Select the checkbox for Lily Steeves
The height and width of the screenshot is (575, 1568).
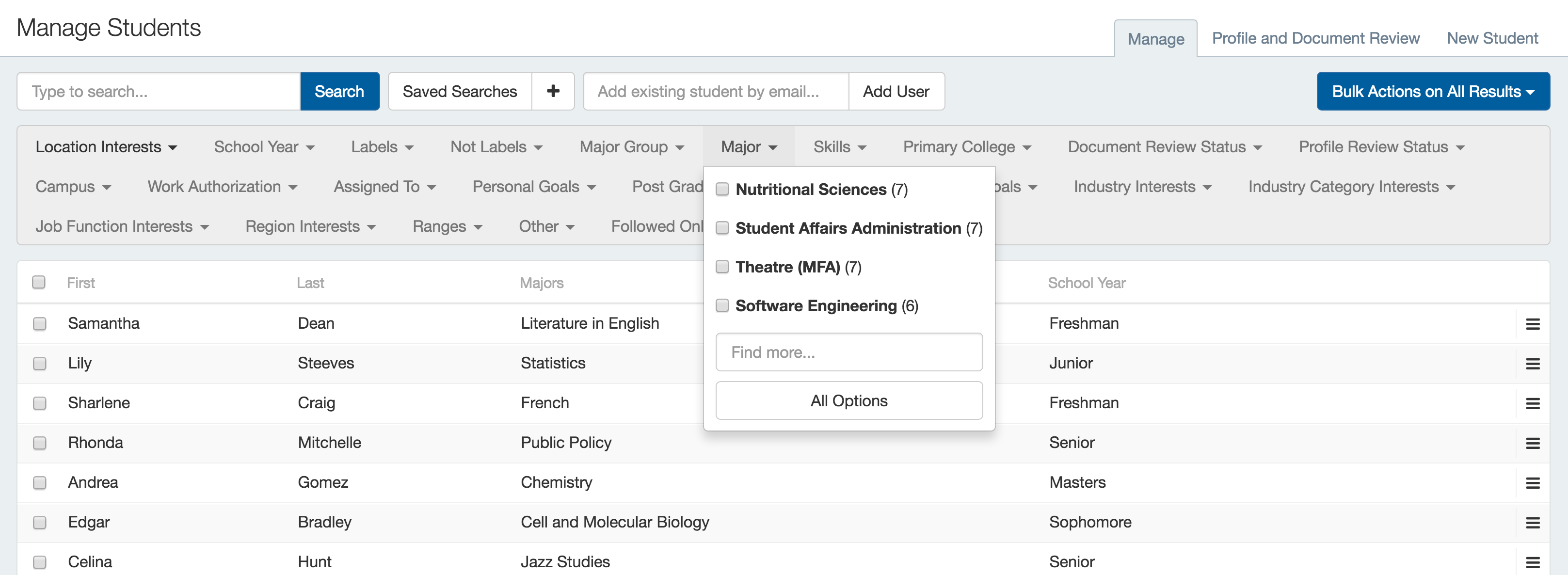[x=40, y=364]
